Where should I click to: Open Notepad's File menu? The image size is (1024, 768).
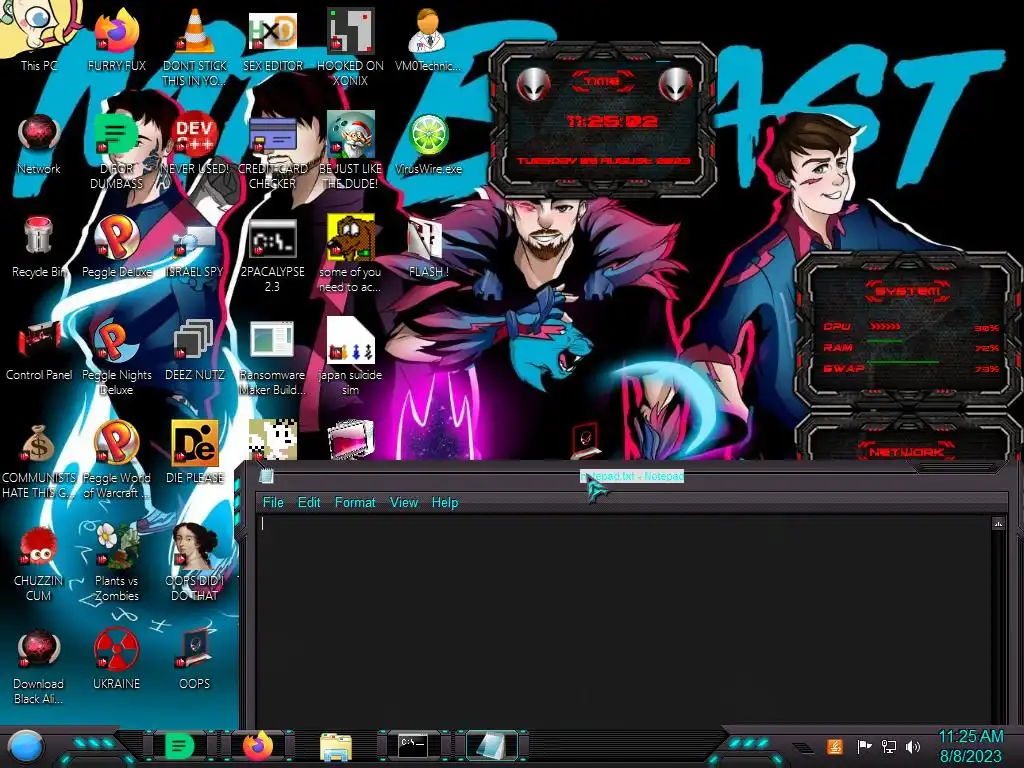pos(273,502)
